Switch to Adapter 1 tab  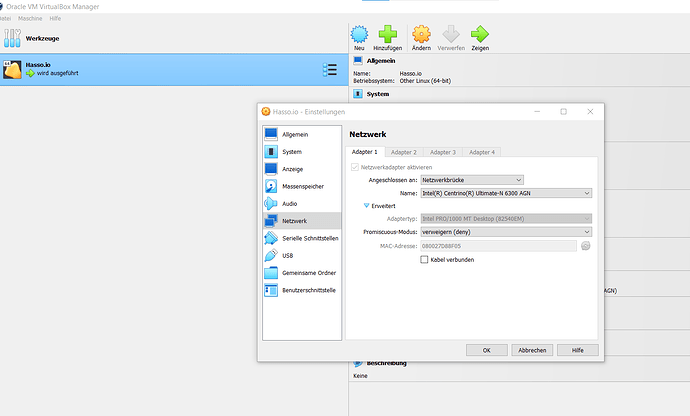[x=364, y=152]
